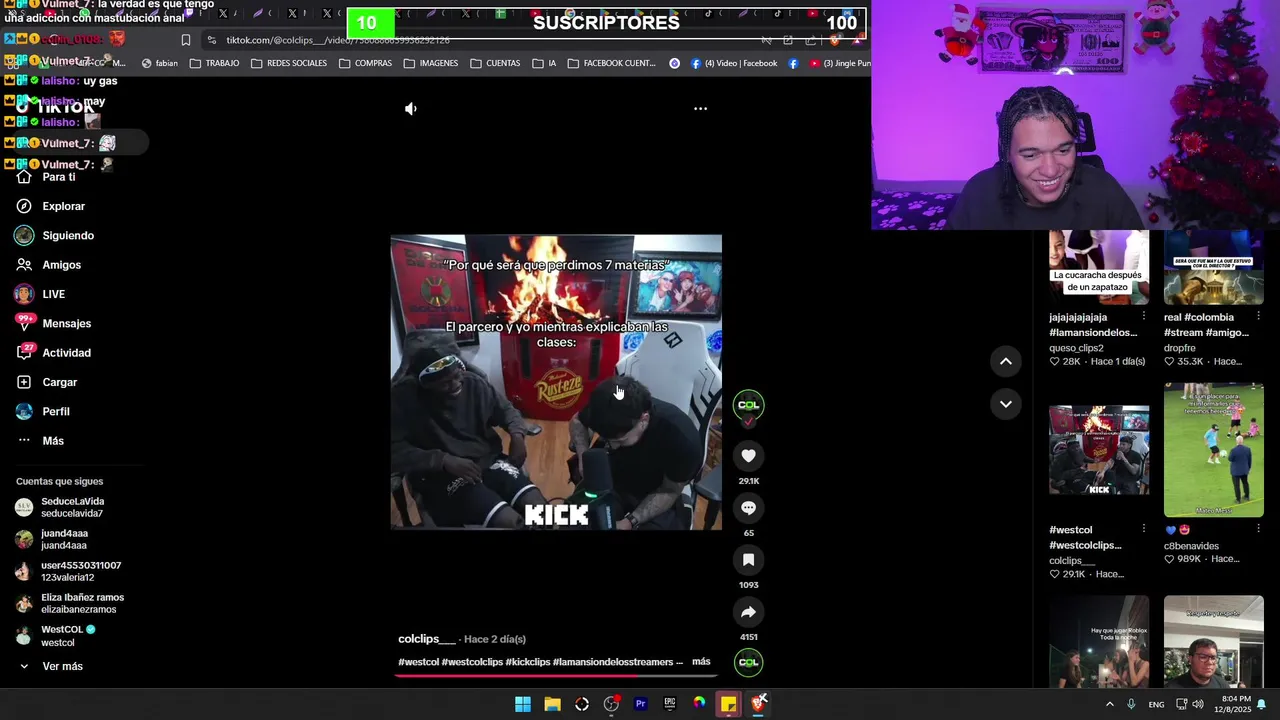Click the Cargar upload plus icon
This screenshot has height=720, width=1280.
click(24, 382)
